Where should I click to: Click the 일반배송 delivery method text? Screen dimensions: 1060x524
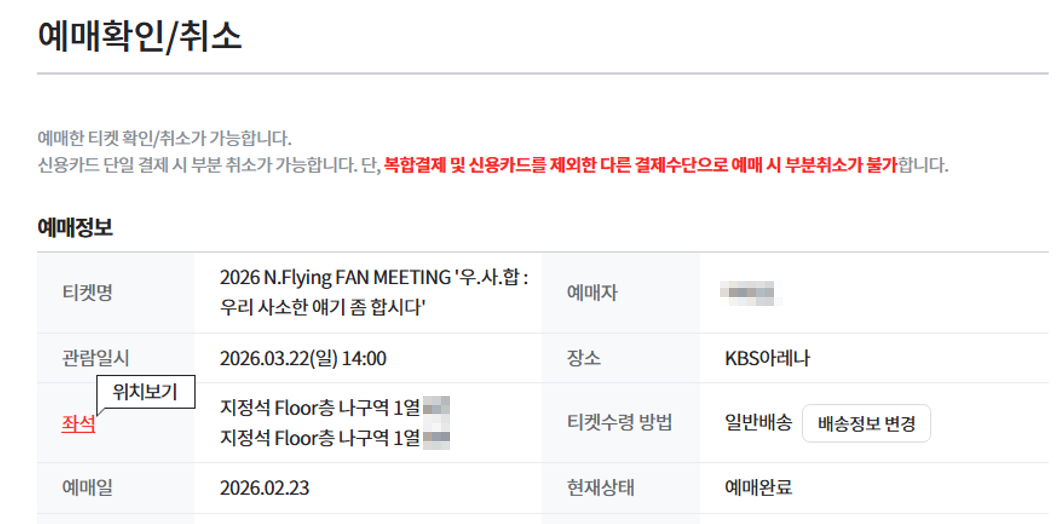tap(758, 423)
